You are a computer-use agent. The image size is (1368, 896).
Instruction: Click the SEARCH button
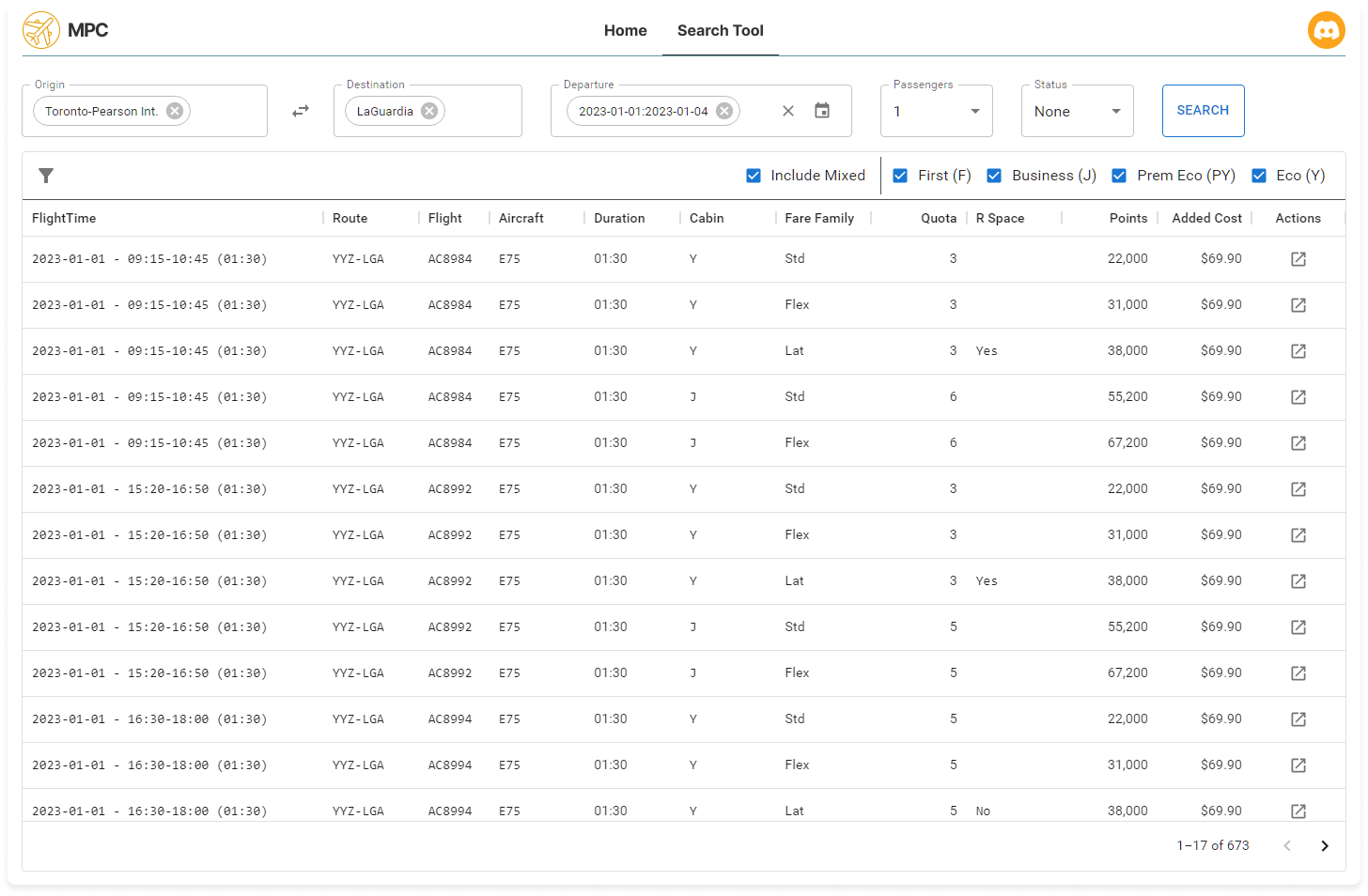click(1203, 111)
